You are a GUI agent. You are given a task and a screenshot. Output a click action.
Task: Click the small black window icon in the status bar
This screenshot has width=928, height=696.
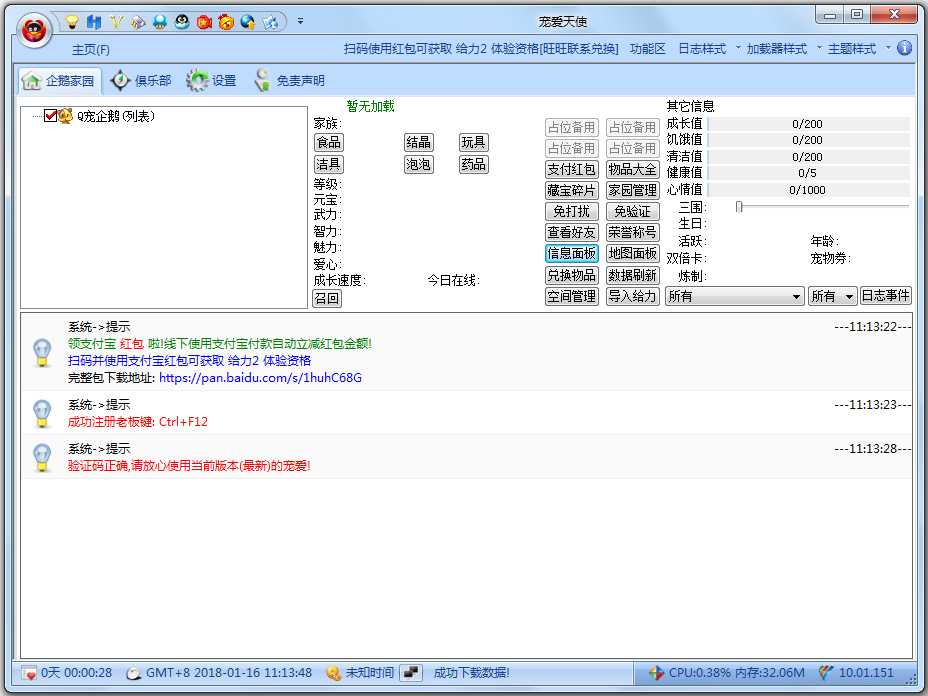point(411,673)
